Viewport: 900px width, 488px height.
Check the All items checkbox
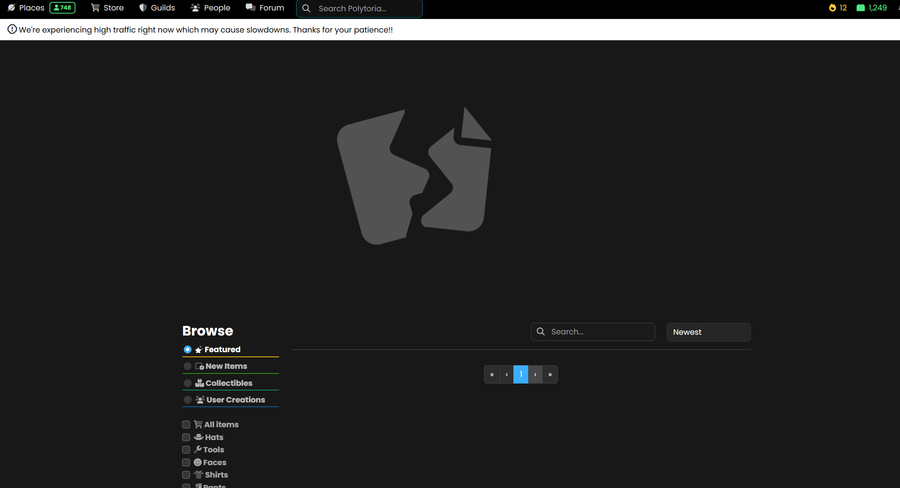pyautogui.click(x=186, y=425)
